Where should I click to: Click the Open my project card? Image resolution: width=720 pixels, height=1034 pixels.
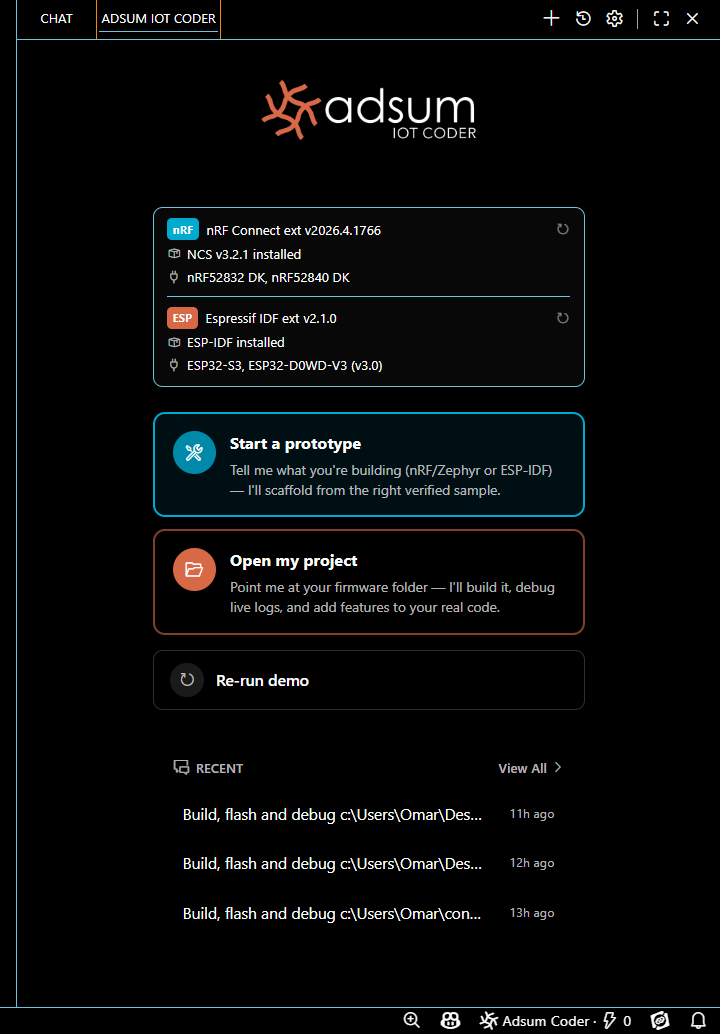[369, 582]
